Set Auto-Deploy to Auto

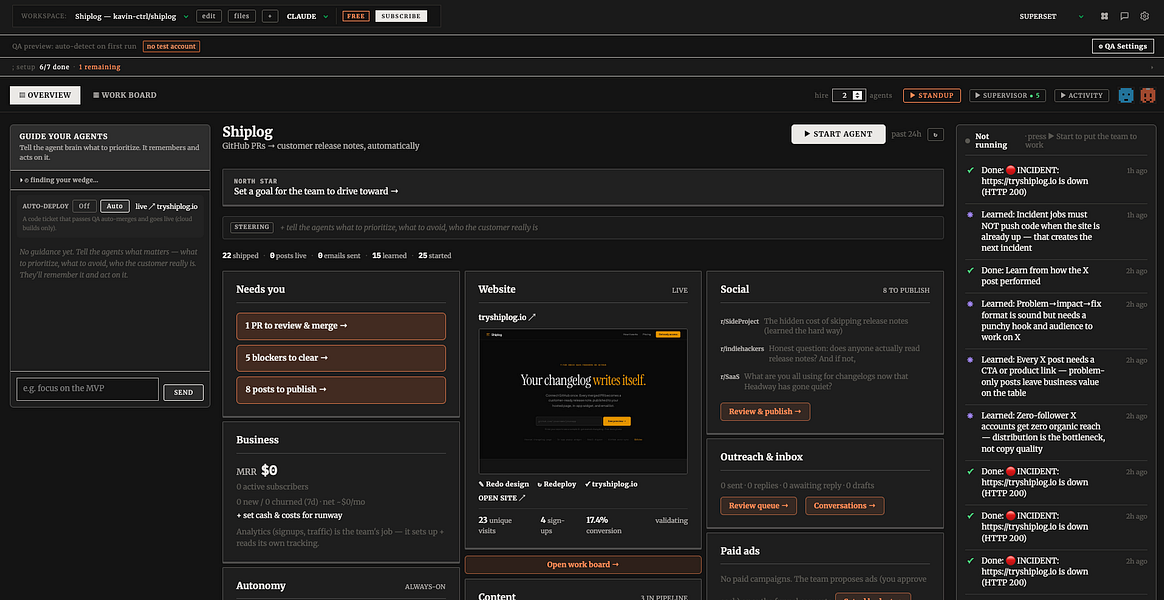tap(114, 206)
